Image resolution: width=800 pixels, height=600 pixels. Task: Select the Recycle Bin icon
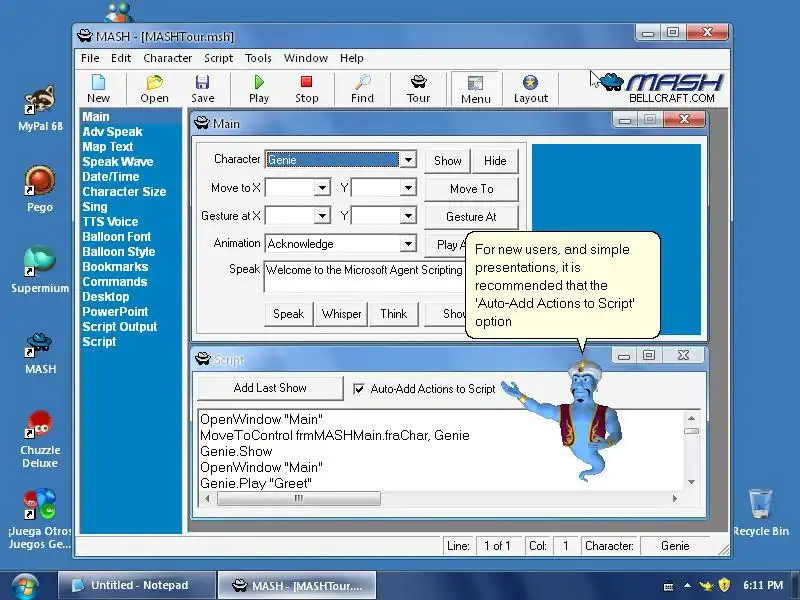coord(761,512)
